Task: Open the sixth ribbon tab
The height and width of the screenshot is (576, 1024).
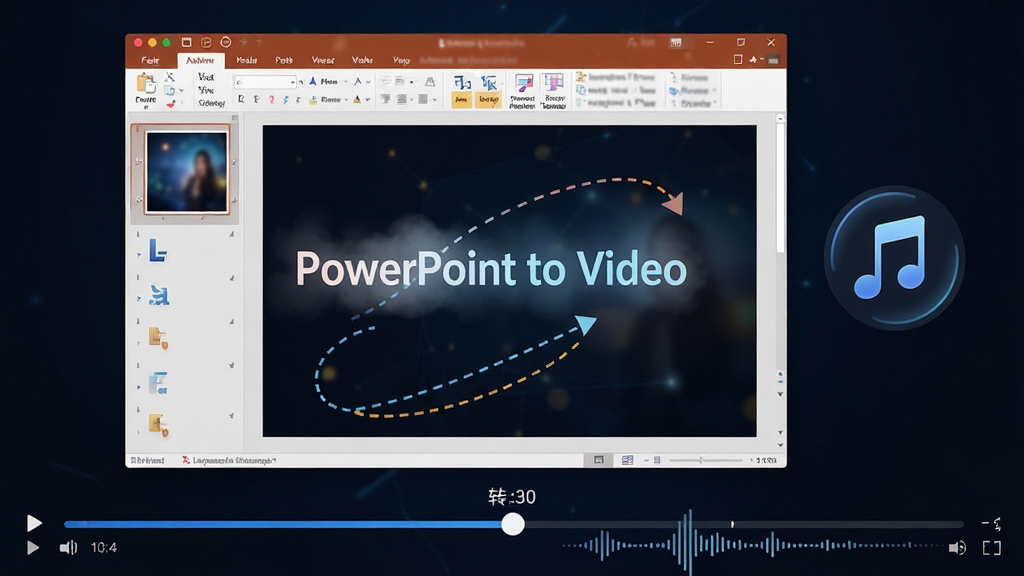Action: click(362, 60)
